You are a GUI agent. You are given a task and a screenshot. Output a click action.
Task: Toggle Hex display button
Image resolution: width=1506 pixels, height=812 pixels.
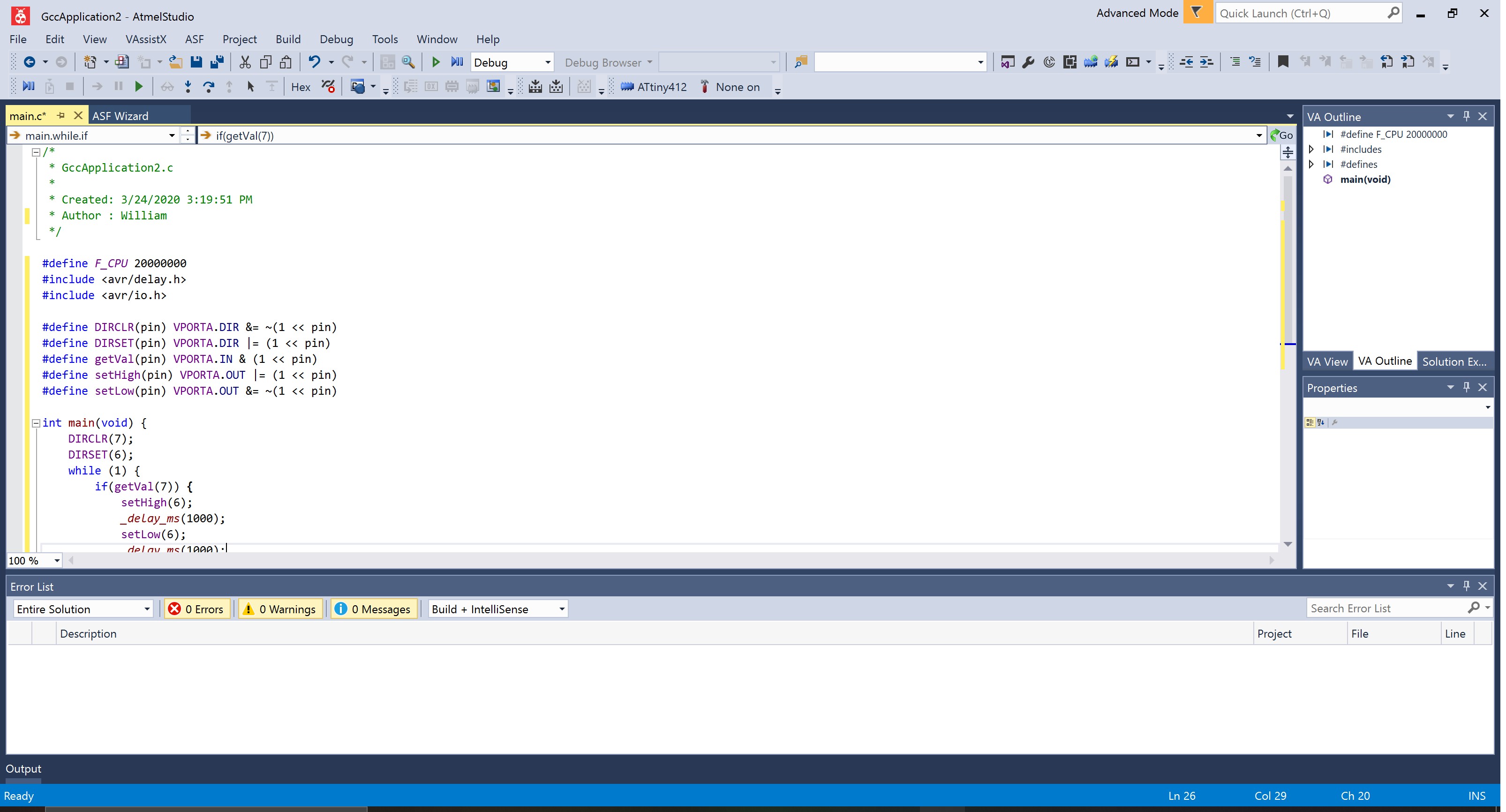(301, 87)
